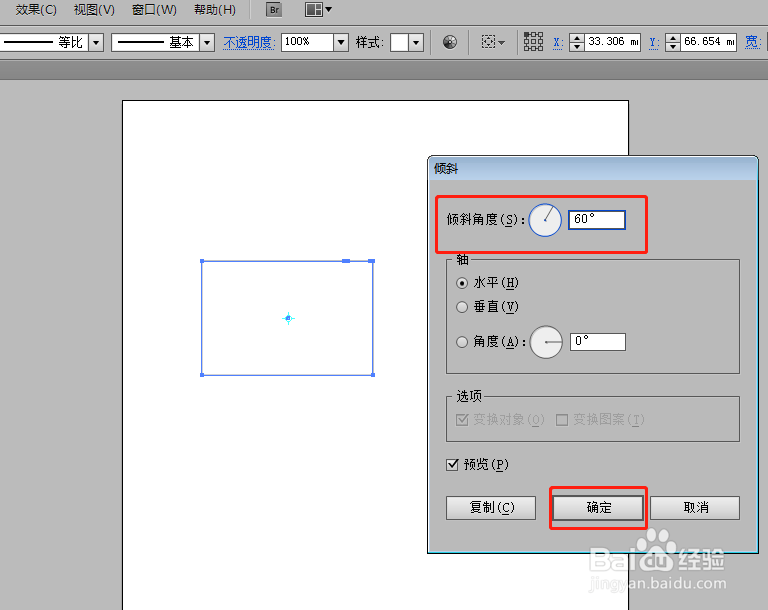Open the Bridge (Br) icon

(274, 9)
